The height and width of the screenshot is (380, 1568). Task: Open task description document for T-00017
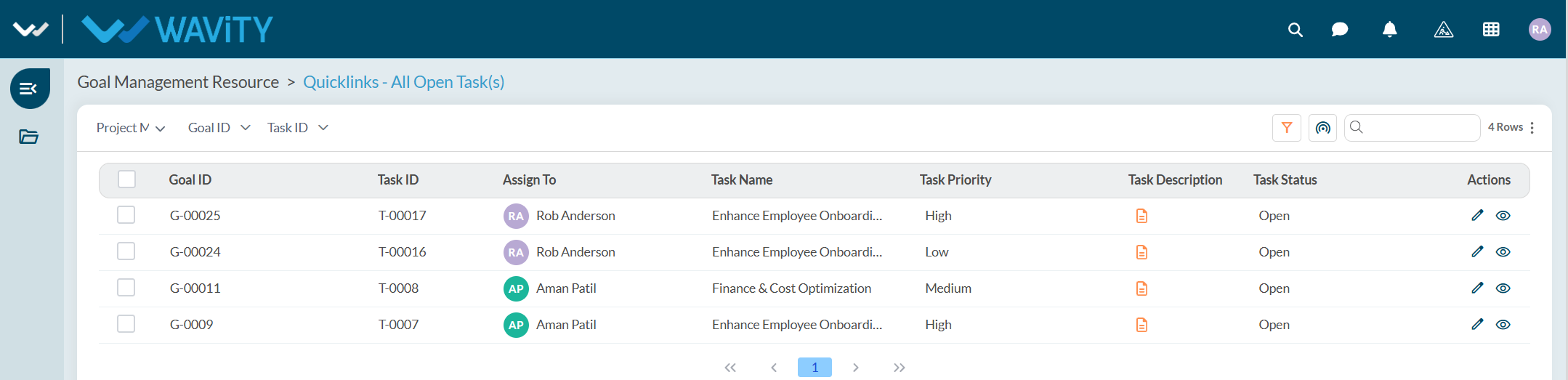(x=1141, y=216)
